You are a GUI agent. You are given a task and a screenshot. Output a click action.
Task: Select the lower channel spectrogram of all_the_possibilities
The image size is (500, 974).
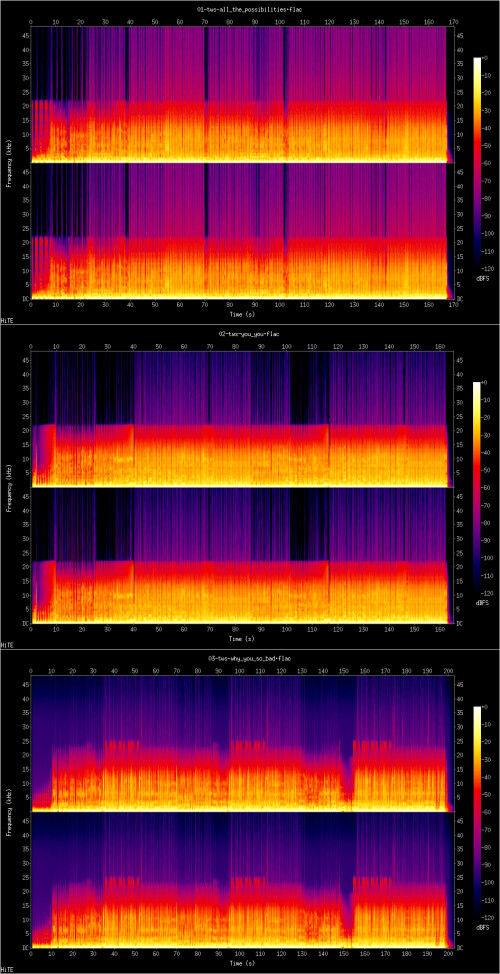[242, 232]
